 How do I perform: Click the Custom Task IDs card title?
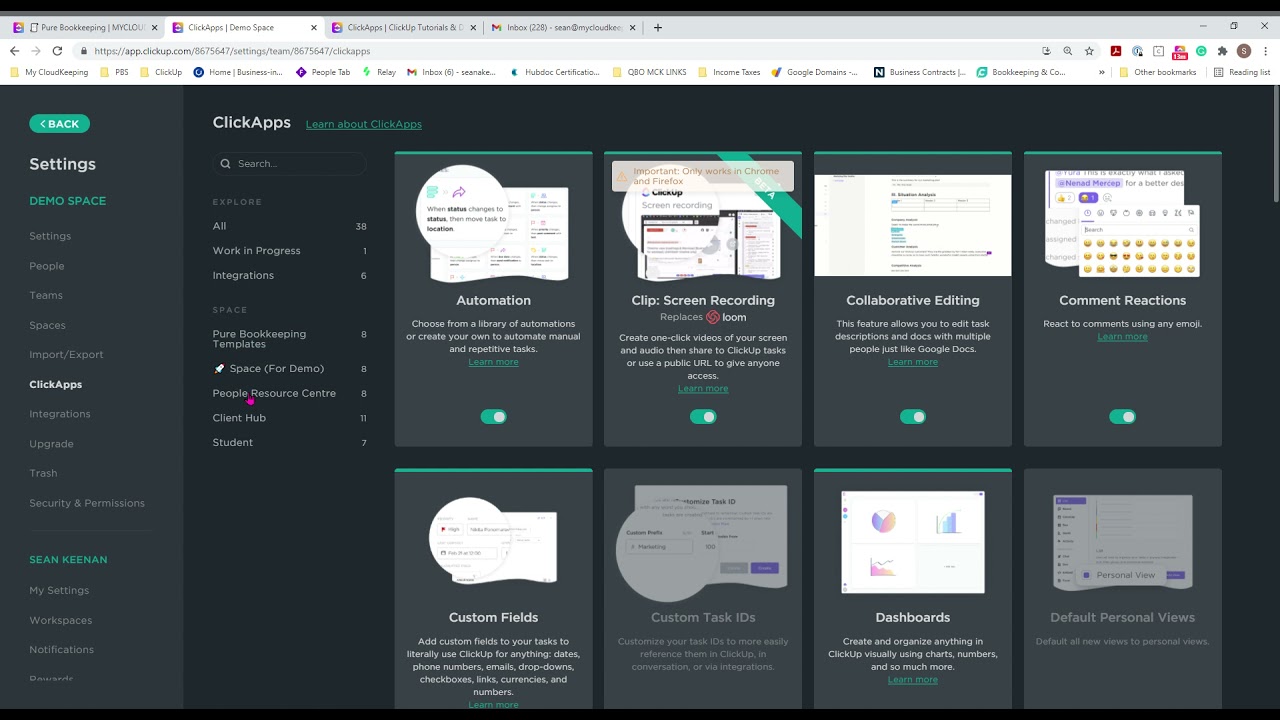tap(703, 617)
